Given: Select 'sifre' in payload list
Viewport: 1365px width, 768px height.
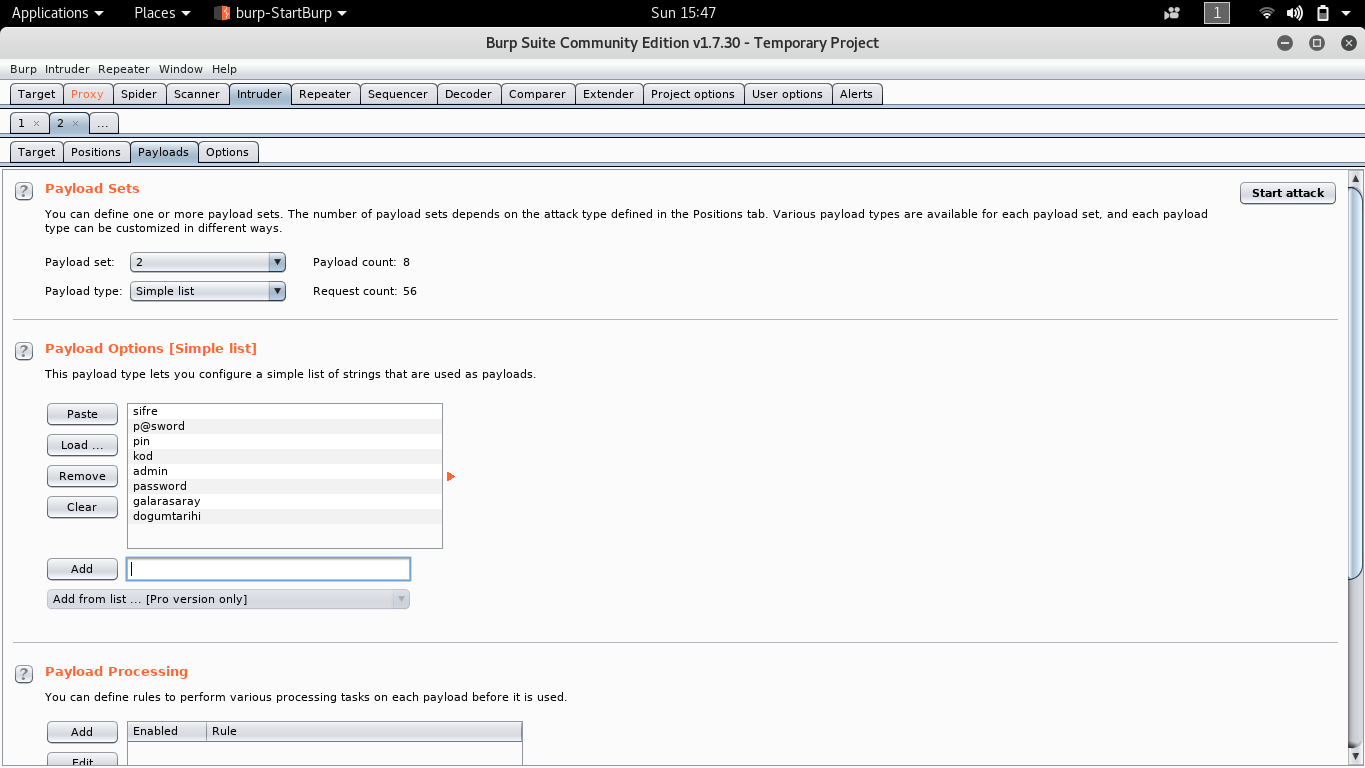Looking at the screenshot, I should tap(285, 411).
